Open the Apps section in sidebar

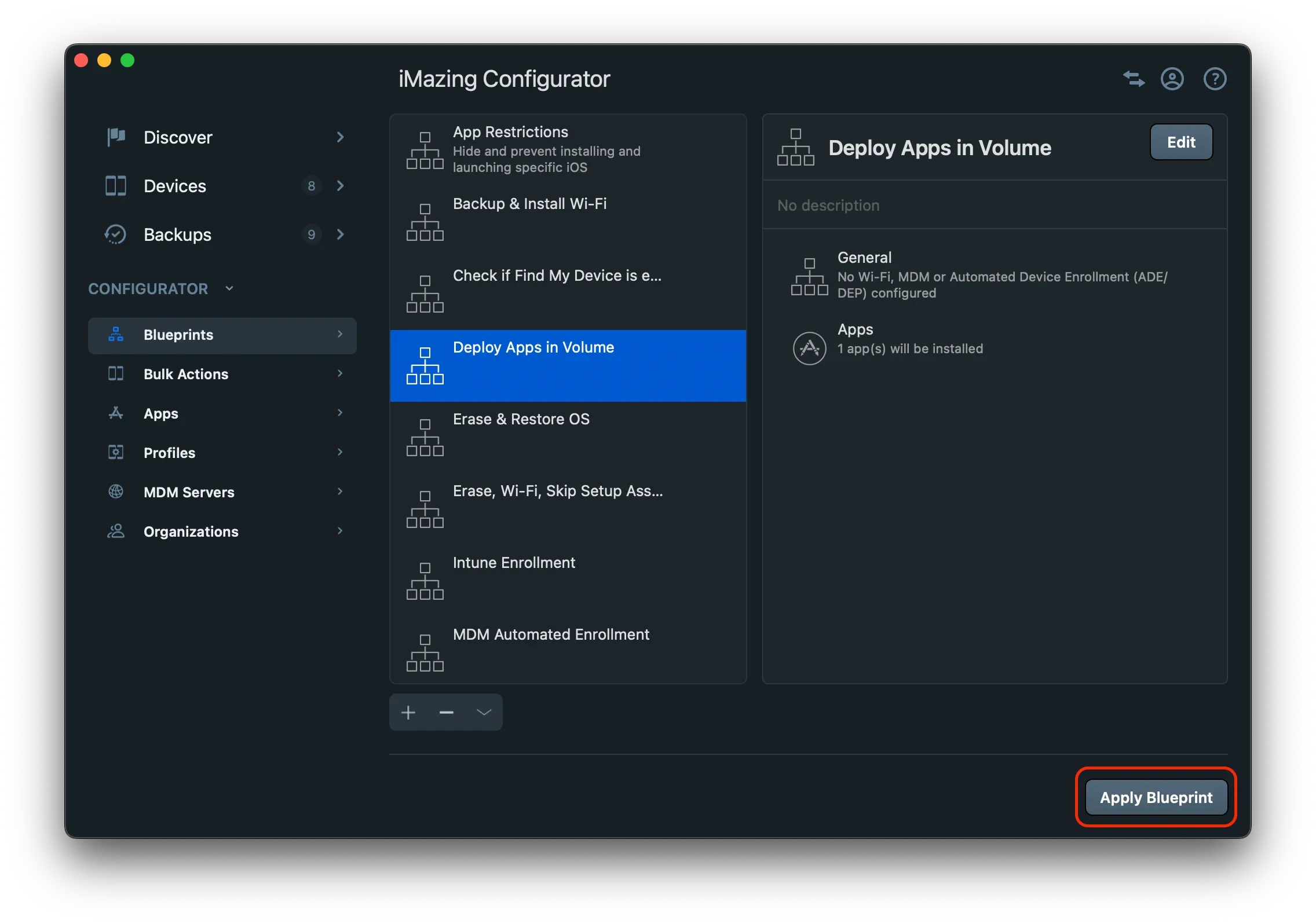point(160,413)
